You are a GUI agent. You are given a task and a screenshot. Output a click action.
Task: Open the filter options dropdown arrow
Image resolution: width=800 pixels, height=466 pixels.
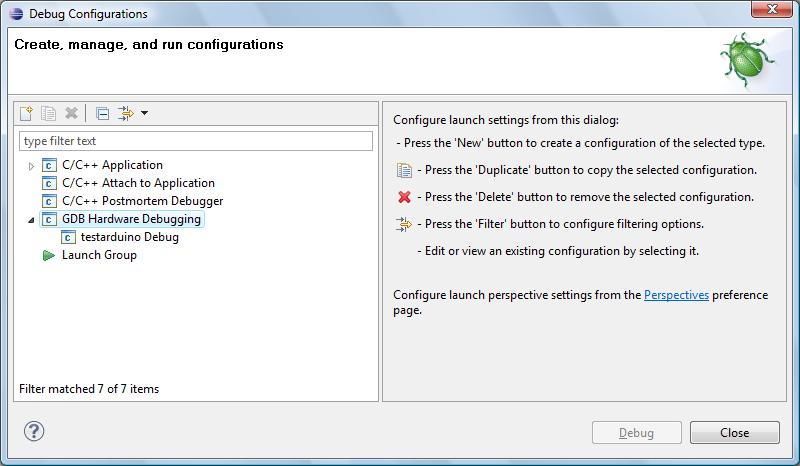pos(145,114)
